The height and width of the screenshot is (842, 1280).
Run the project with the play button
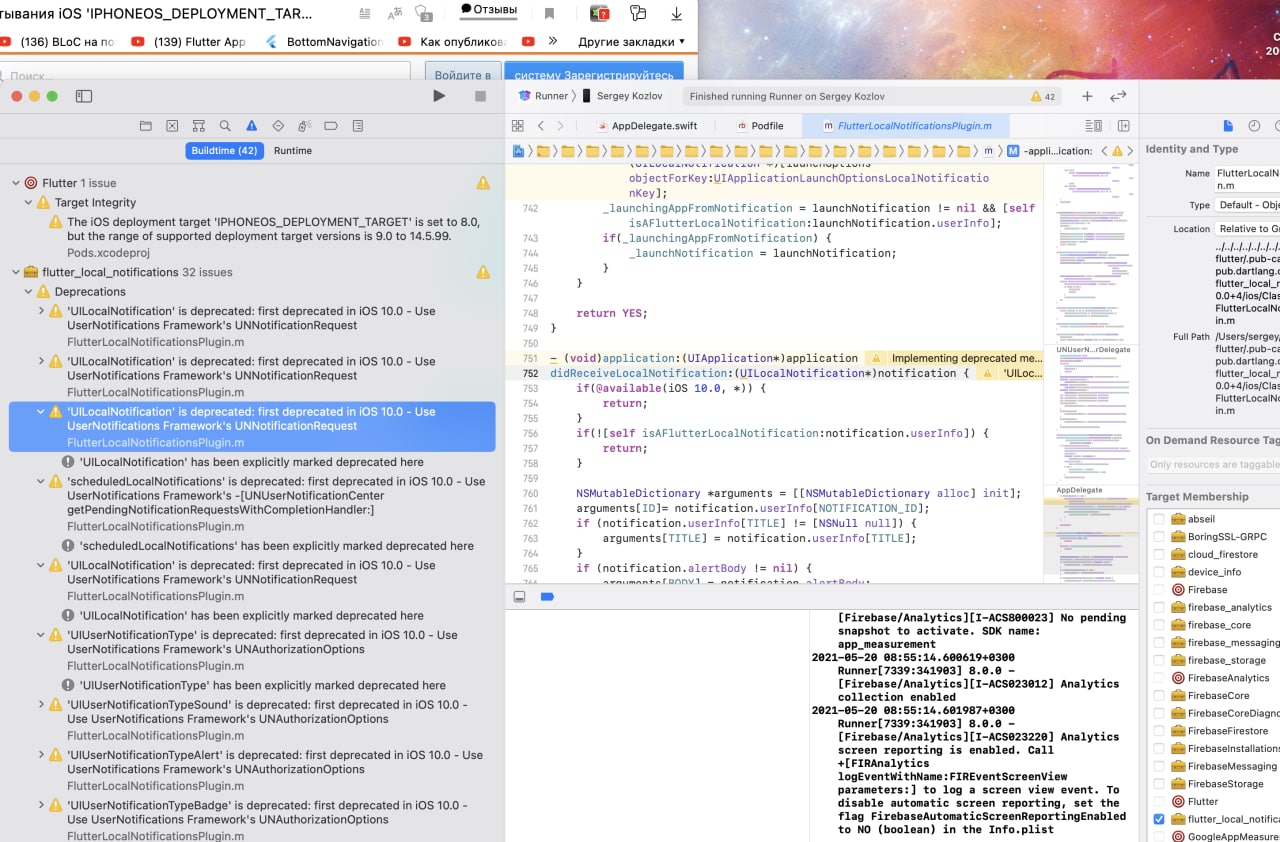pyautogui.click(x=439, y=96)
